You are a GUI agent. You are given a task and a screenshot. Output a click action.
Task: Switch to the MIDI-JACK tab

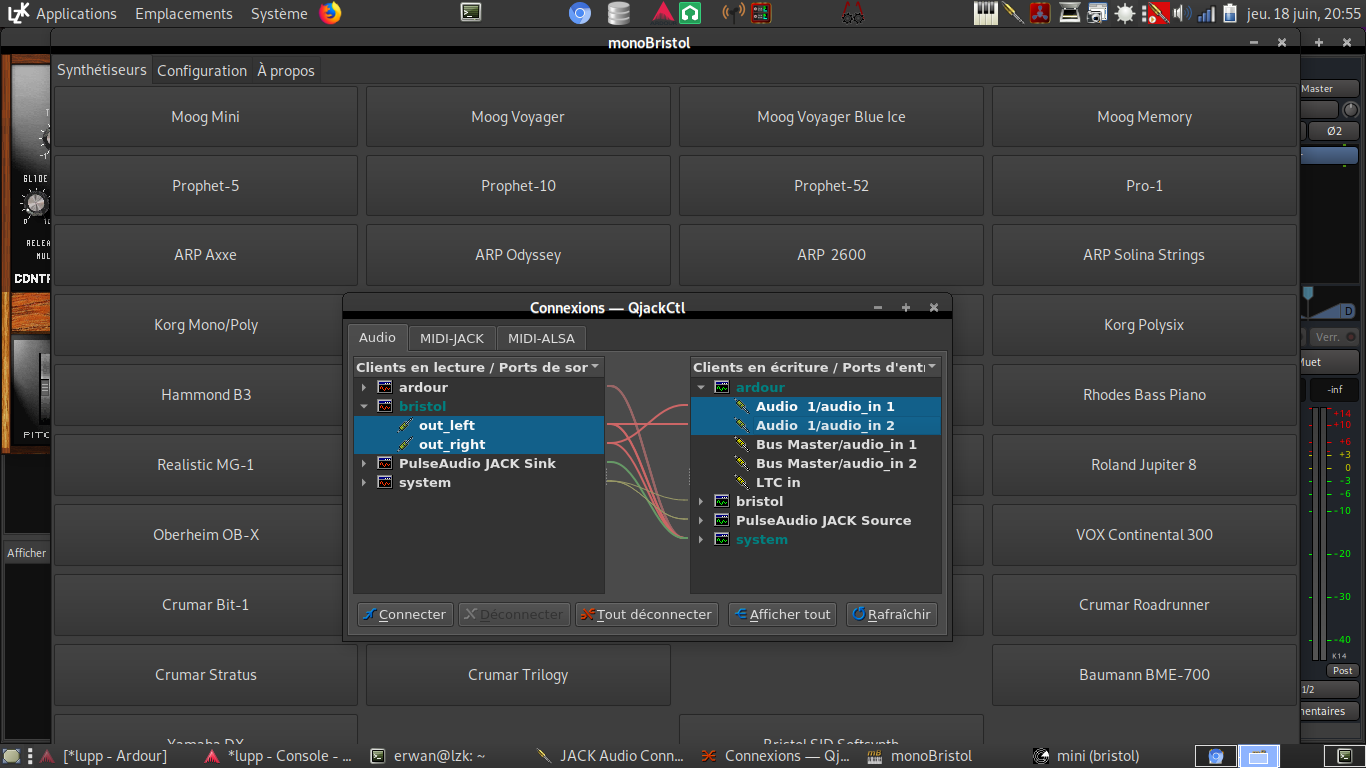pos(451,339)
